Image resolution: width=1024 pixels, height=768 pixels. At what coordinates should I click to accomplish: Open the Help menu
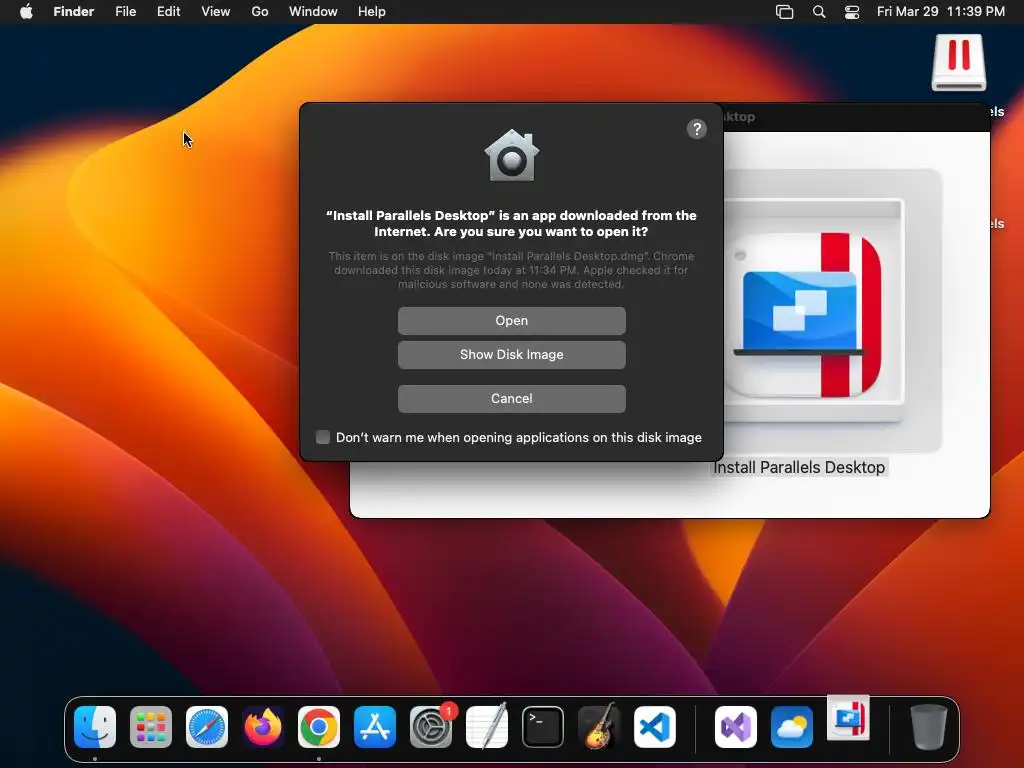[x=372, y=12]
